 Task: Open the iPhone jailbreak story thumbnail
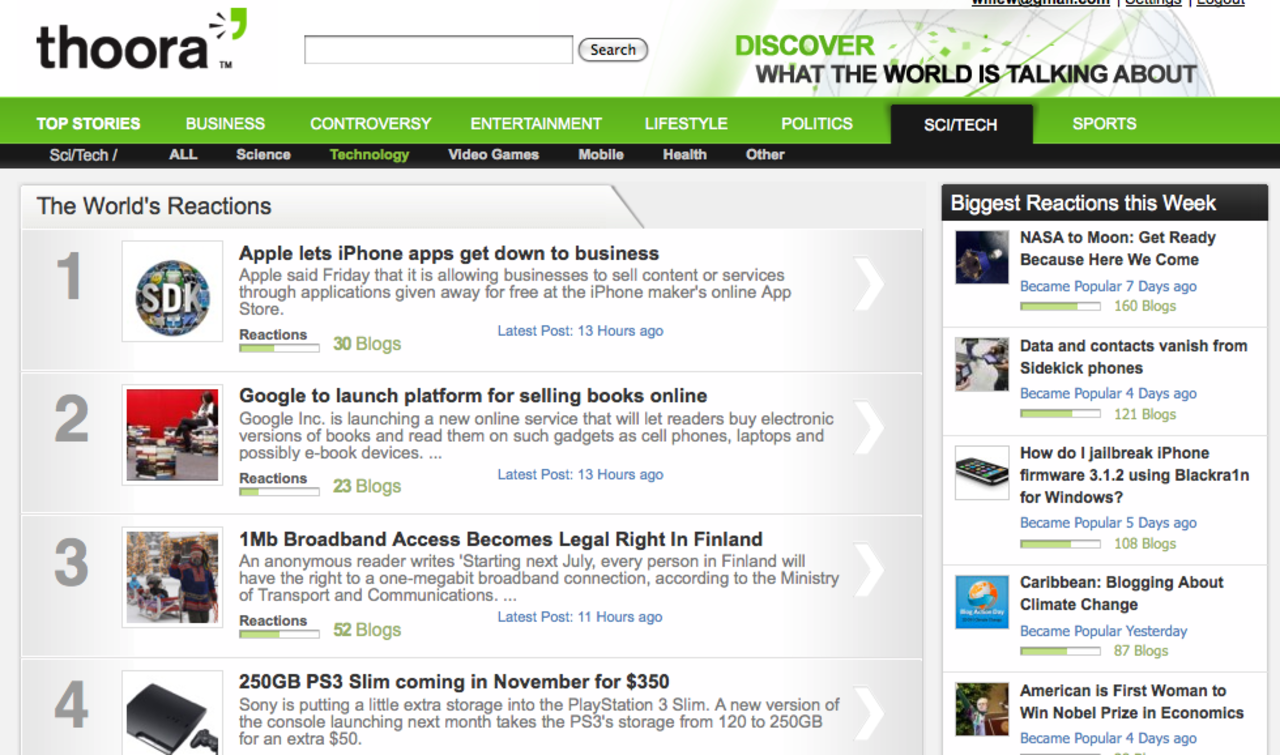point(981,472)
